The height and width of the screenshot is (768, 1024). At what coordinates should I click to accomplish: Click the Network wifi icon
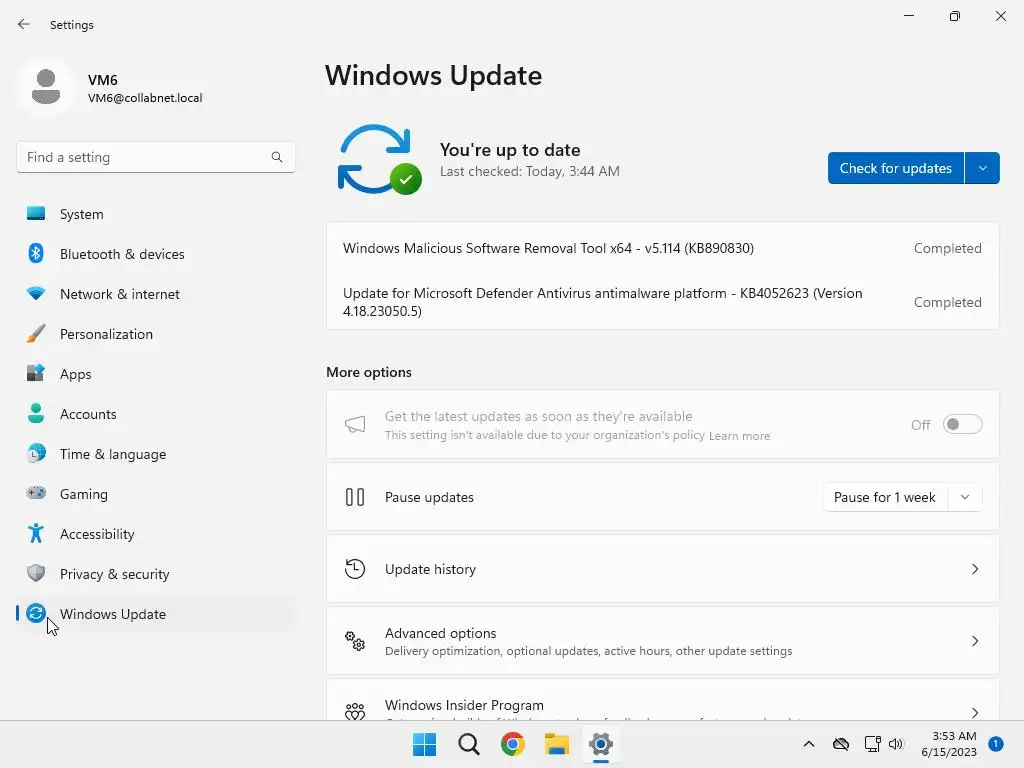(x=36, y=294)
